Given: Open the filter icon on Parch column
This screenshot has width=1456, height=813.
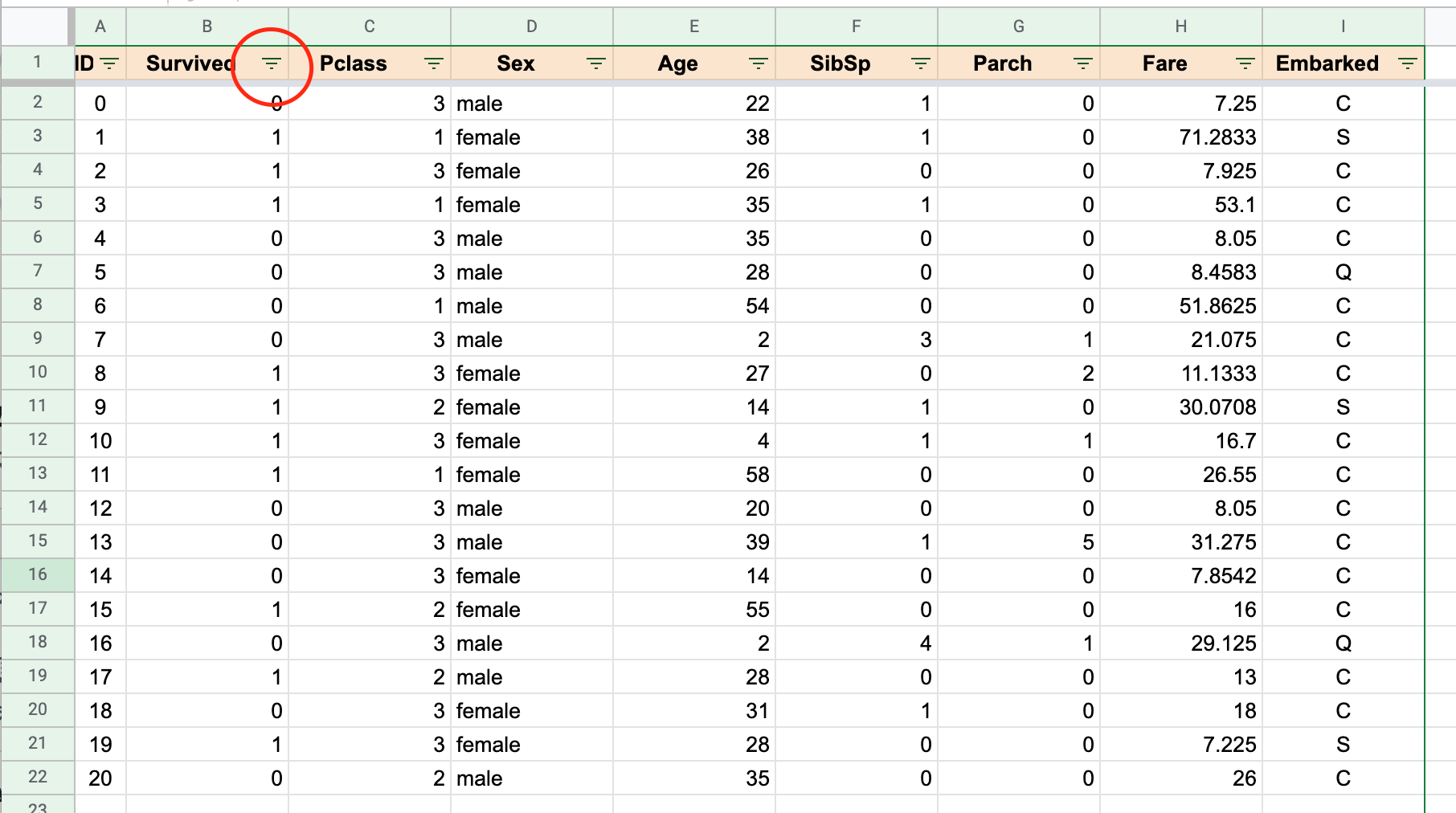Looking at the screenshot, I should pyautogui.click(x=1083, y=63).
